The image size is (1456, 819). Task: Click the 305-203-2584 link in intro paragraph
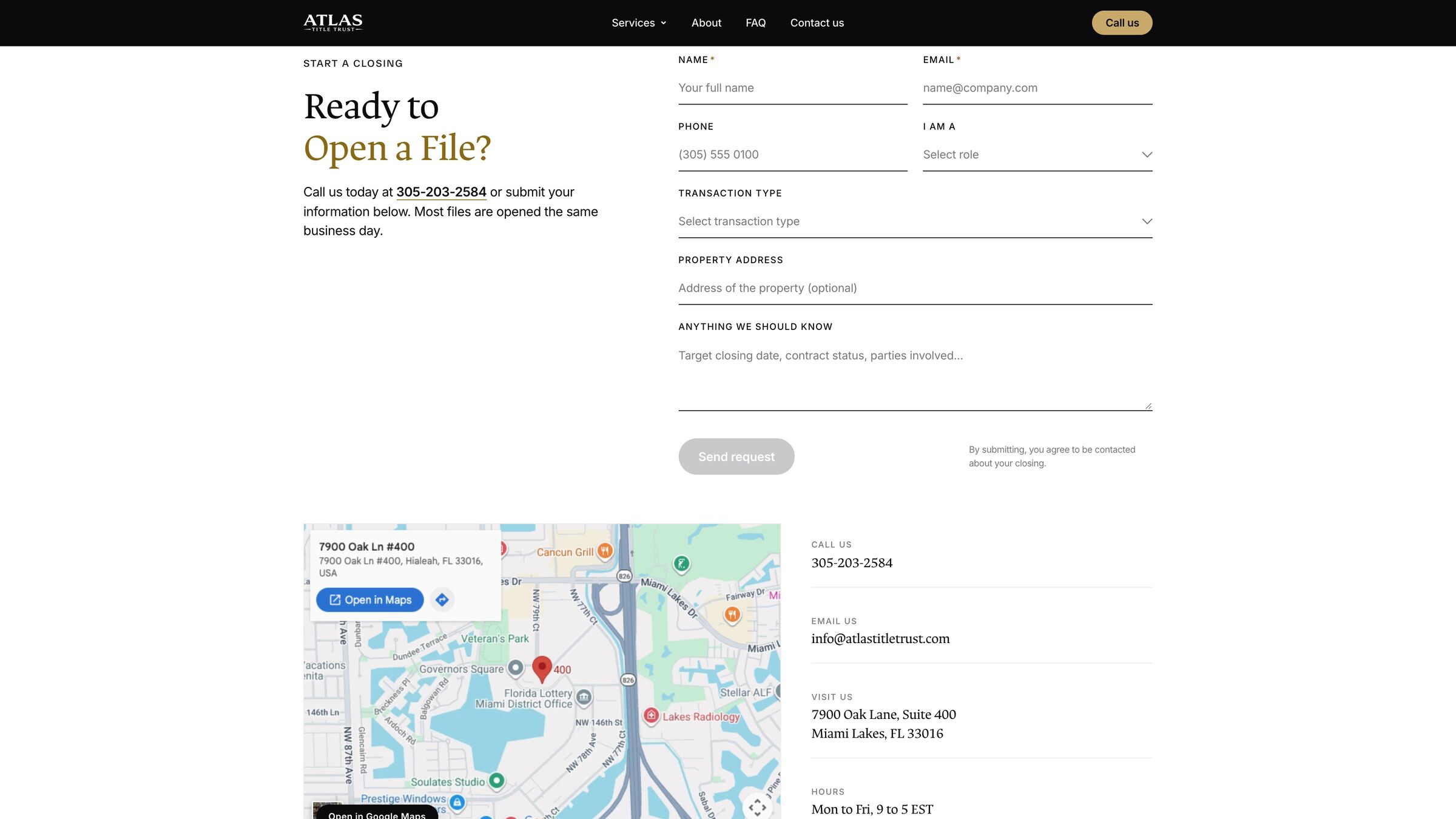(x=441, y=192)
